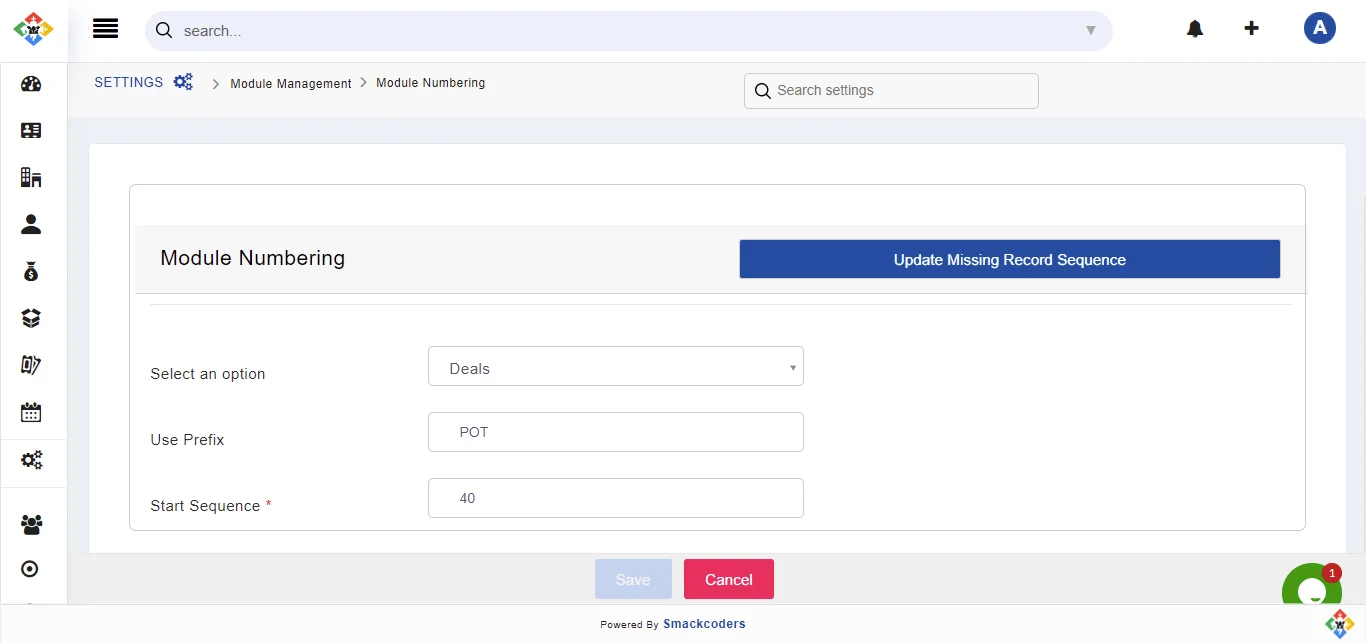The image size is (1366, 643).
Task: Open the chat support widget
Action: coord(1312,590)
